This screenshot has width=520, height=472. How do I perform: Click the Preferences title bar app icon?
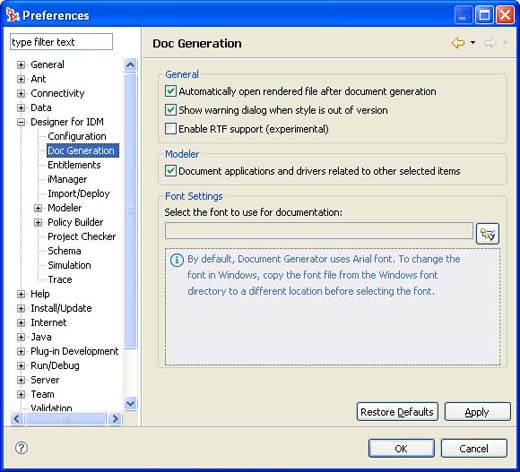pyautogui.click(x=13, y=15)
